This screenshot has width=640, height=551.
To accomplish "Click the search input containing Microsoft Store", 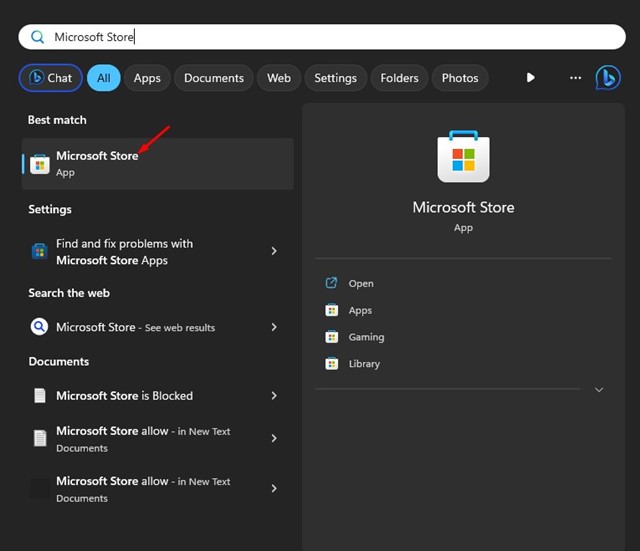I will point(322,37).
